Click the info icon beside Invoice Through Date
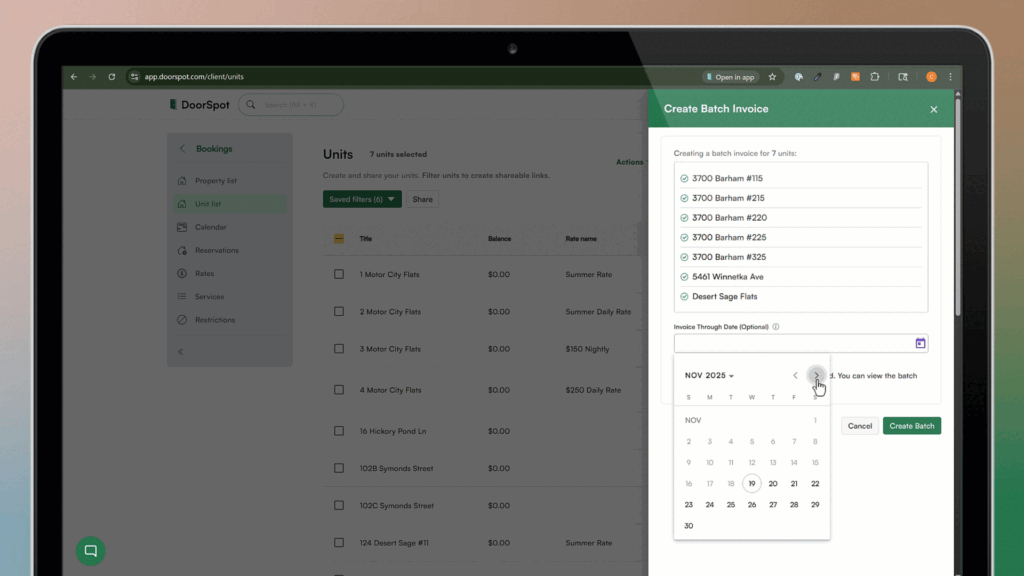 tap(776, 327)
